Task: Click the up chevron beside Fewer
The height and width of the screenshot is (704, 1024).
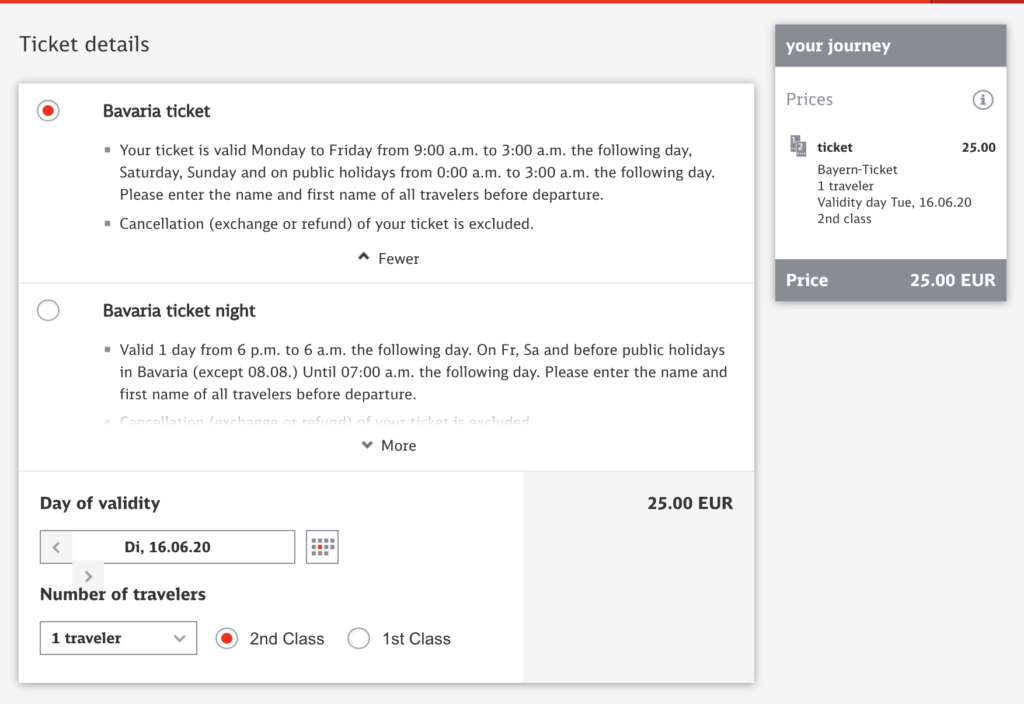Action: (x=364, y=258)
